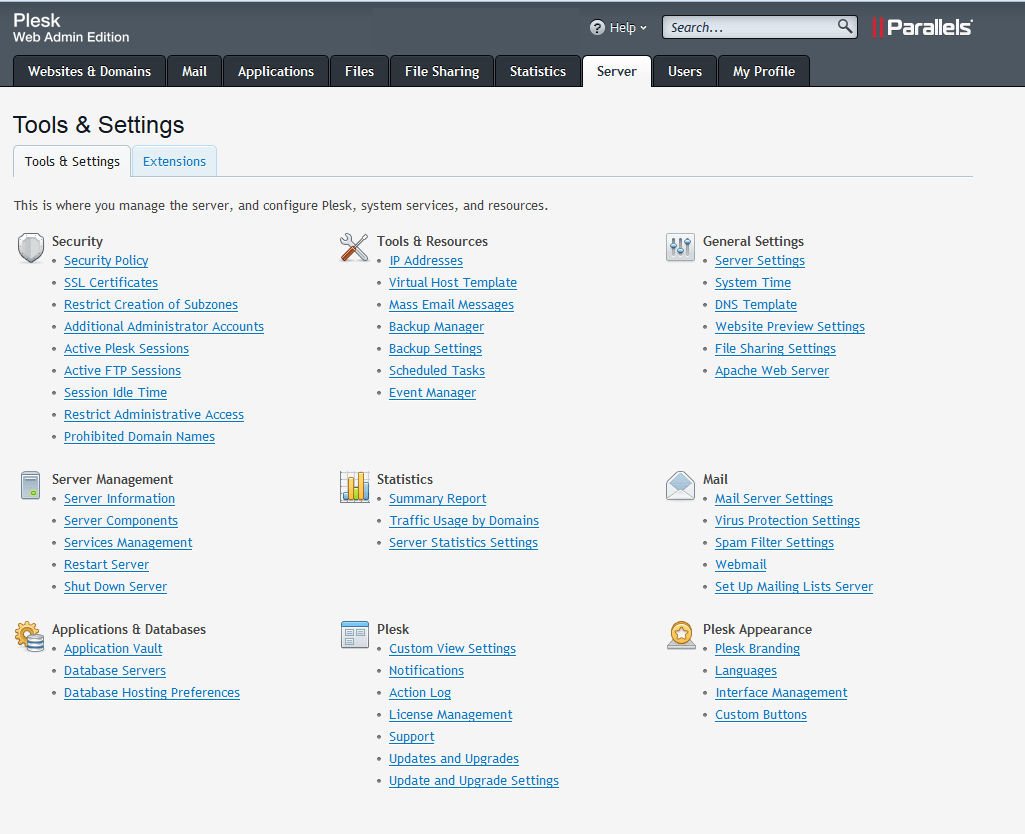Click the Plesk Appearance badge icon
Viewport: 1025px width, 834px height.
(681, 635)
